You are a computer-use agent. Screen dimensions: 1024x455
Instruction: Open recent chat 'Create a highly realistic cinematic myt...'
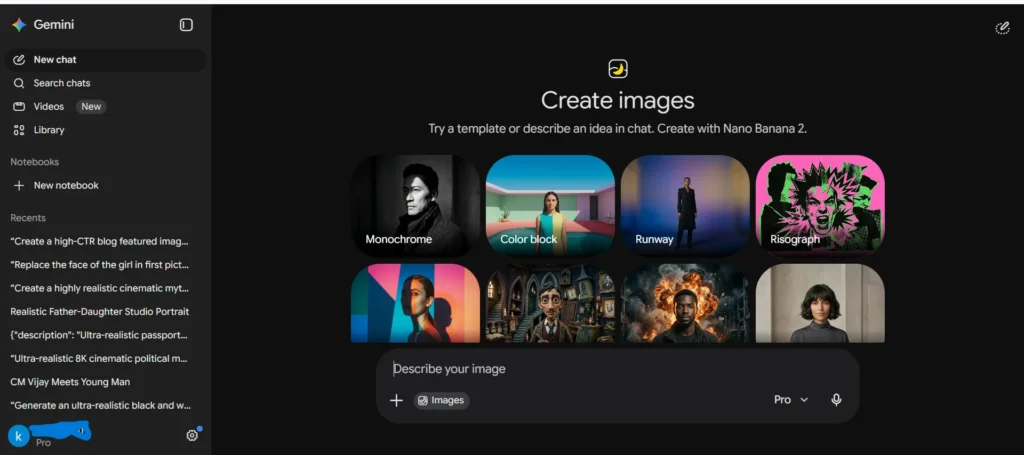pos(100,289)
